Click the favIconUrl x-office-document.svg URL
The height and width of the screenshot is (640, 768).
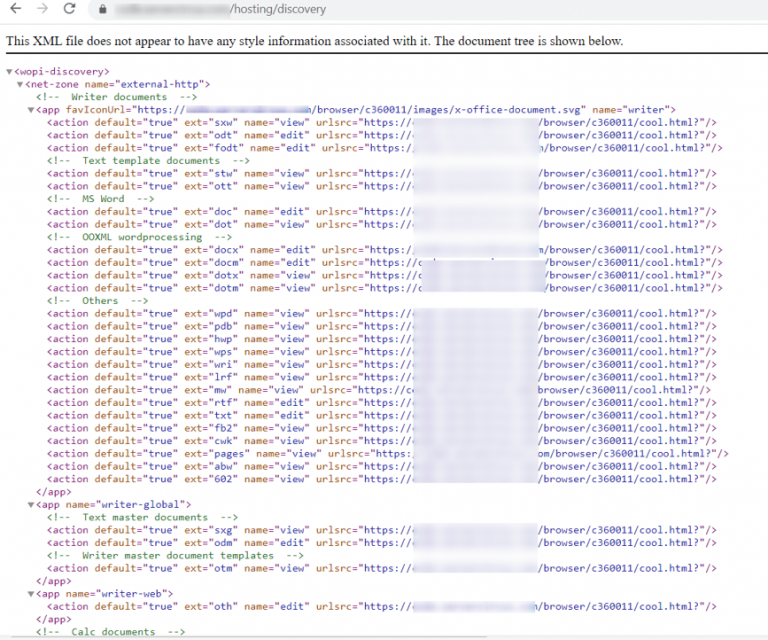pyautogui.click(x=359, y=110)
